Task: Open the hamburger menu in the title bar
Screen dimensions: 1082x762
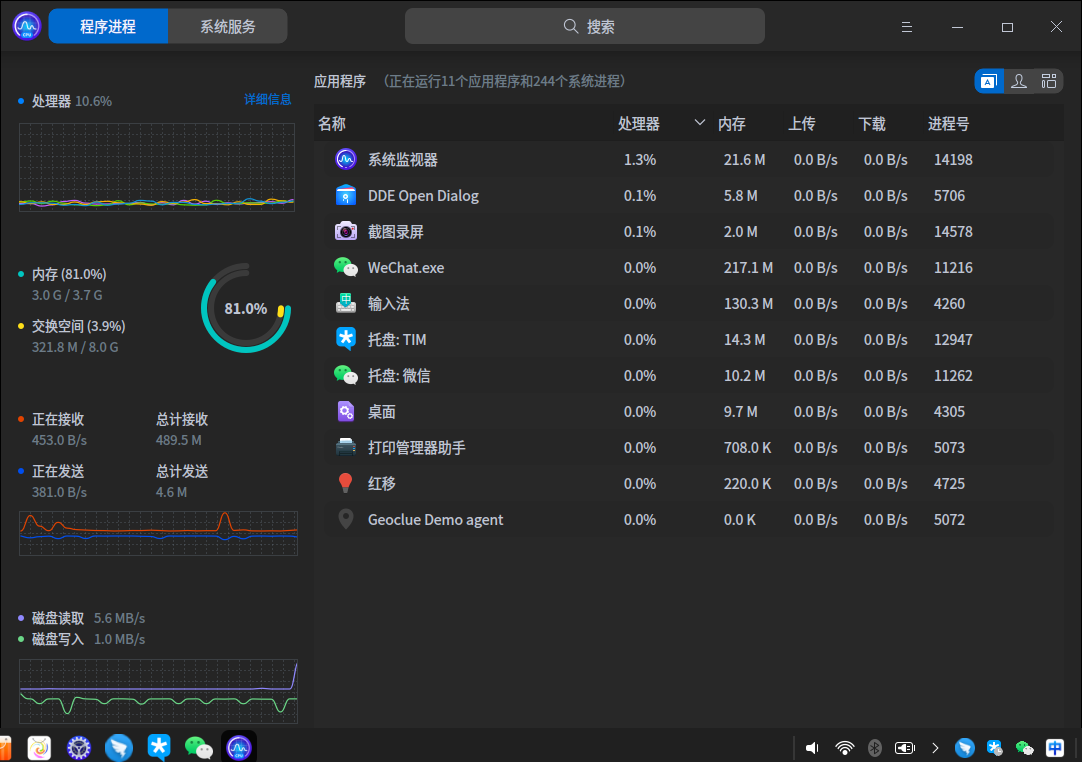Action: 906,27
